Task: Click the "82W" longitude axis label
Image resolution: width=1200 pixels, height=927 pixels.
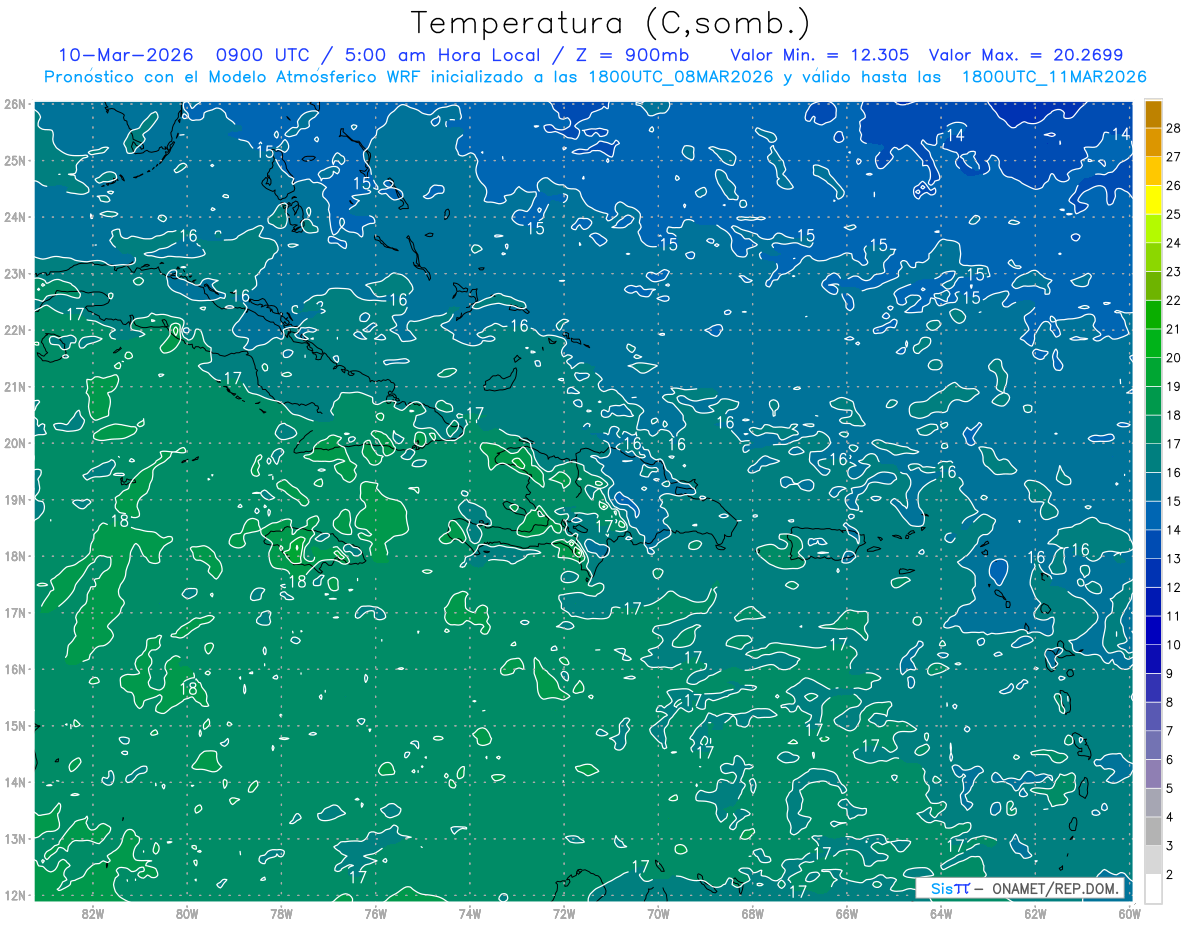Action: pos(93,913)
